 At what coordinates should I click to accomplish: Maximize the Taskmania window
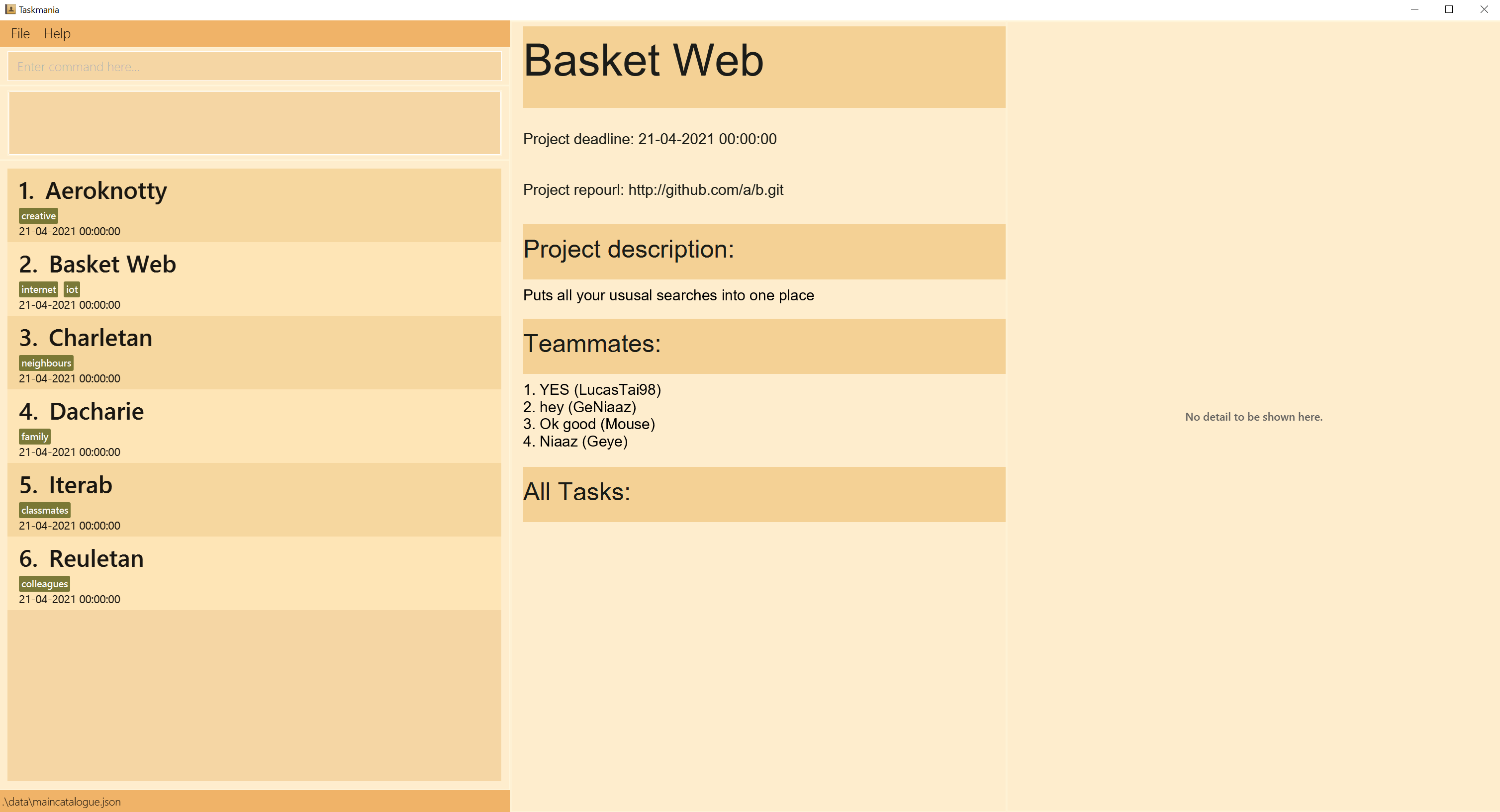(1449, 9)
